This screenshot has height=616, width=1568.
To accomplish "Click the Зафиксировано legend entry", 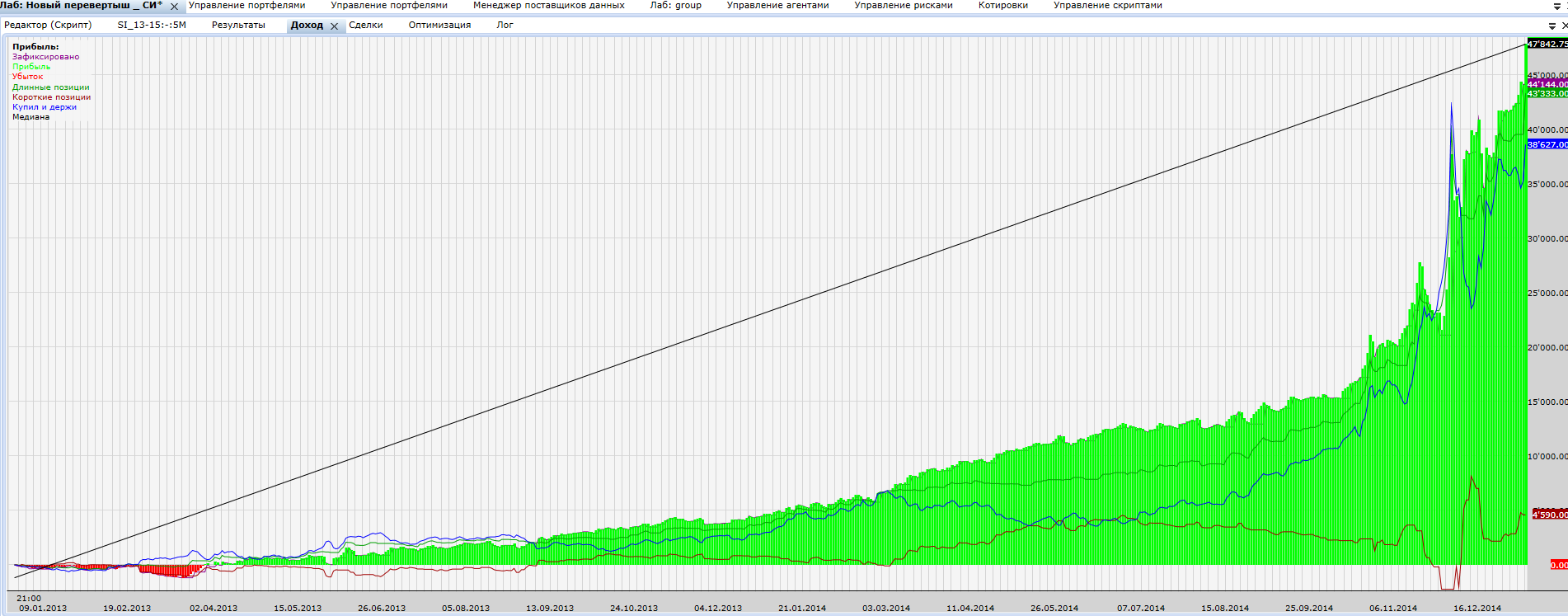I will 45,57.
